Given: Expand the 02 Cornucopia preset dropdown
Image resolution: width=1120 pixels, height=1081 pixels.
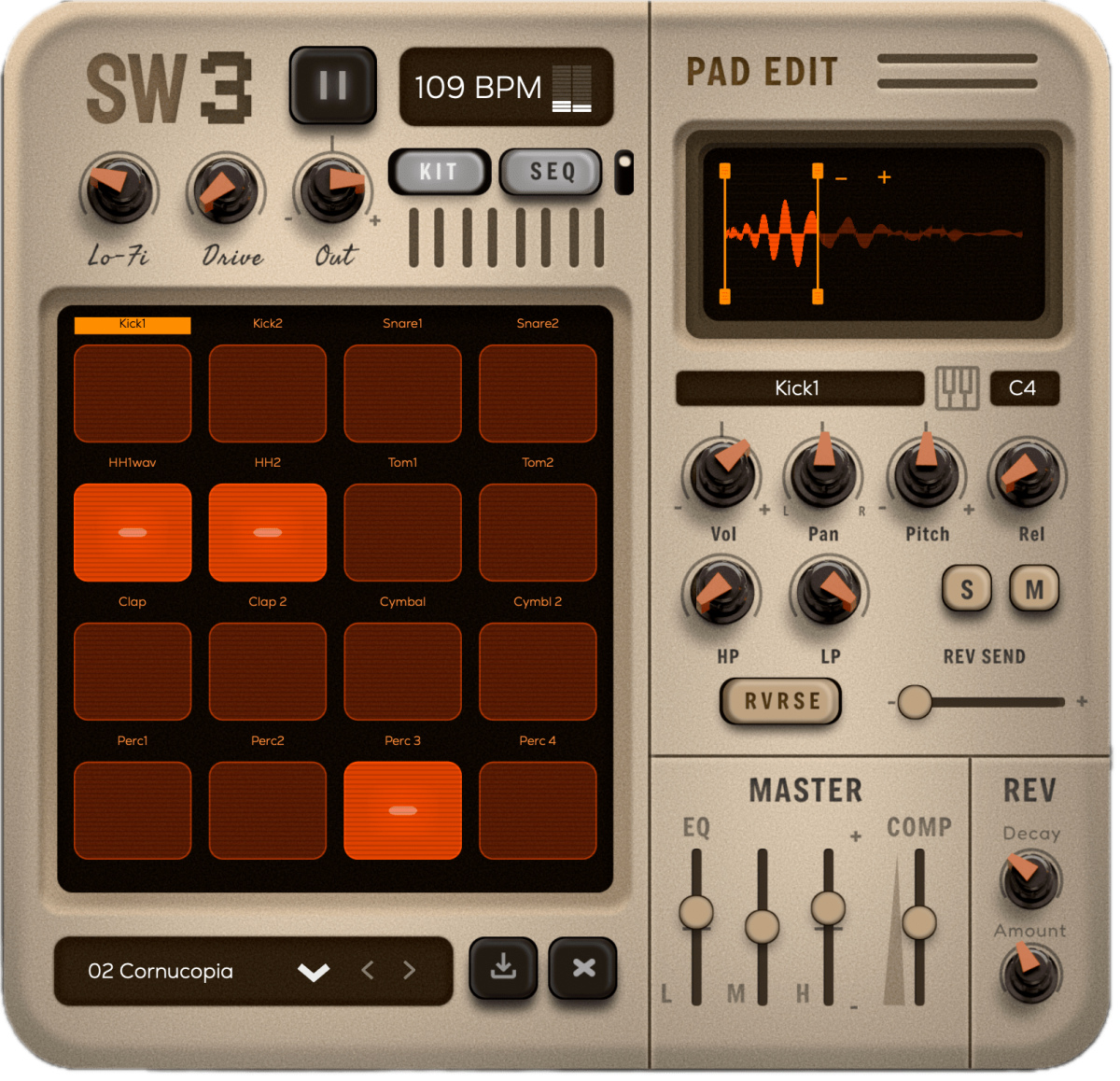Looking at the screenshot, I should point(314,972).
